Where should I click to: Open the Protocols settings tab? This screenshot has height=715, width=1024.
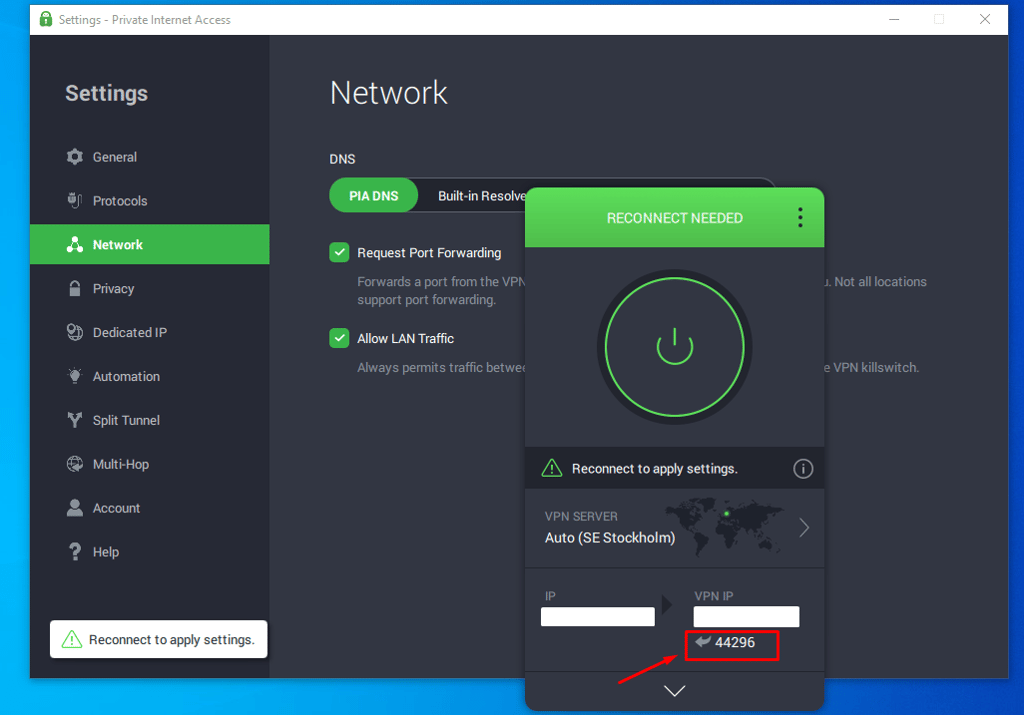(x=150, y=200)
